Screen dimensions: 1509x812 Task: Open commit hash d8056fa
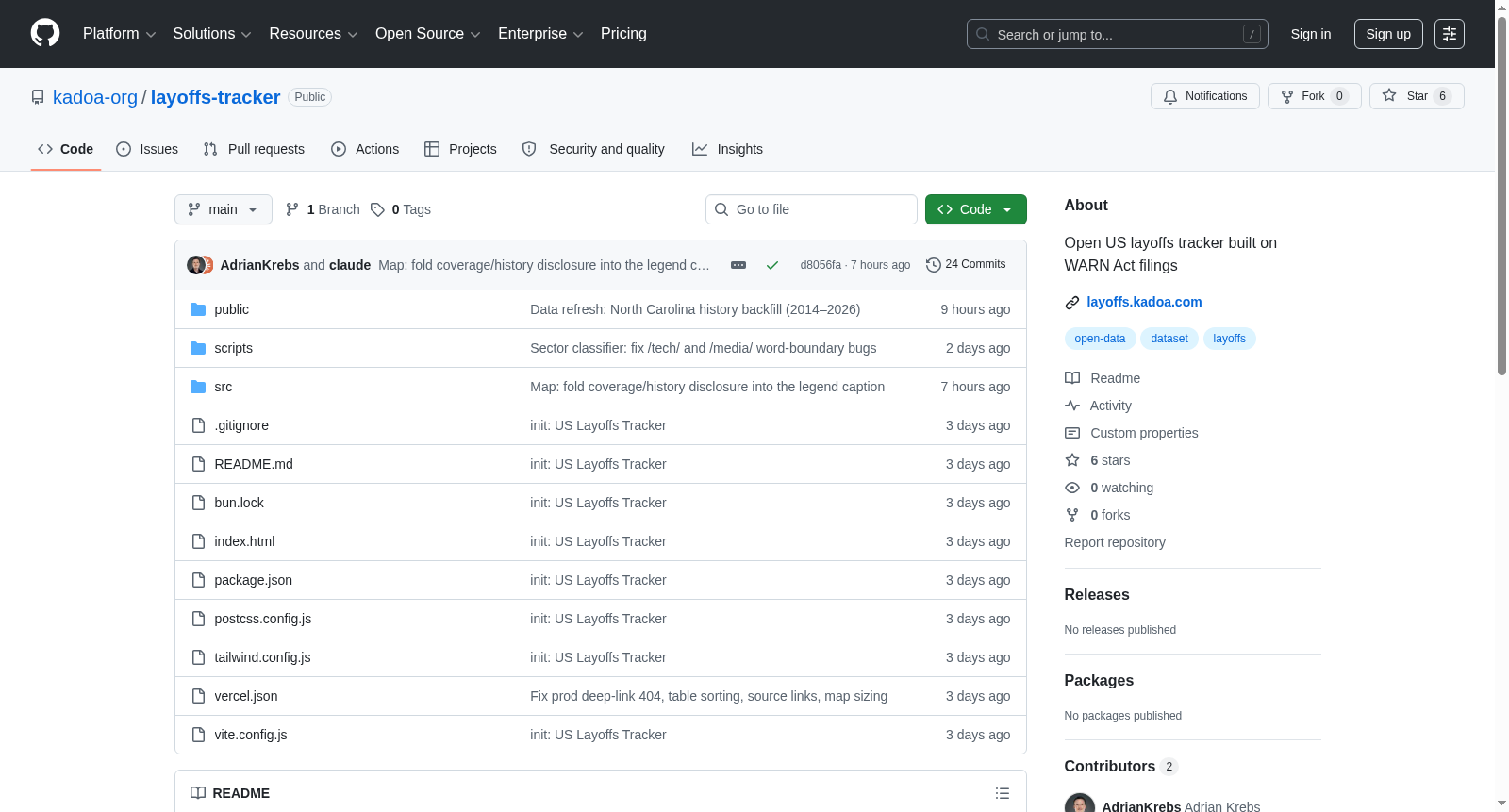tap(821, 265)
